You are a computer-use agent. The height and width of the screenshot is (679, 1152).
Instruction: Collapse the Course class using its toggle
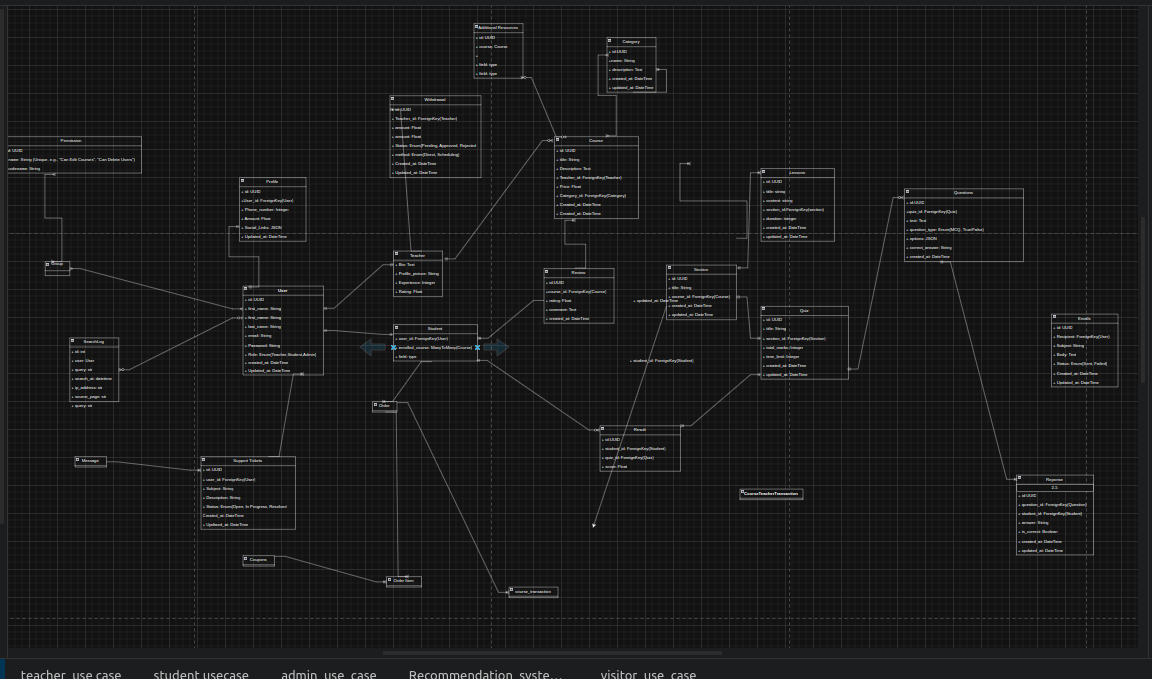558,140
